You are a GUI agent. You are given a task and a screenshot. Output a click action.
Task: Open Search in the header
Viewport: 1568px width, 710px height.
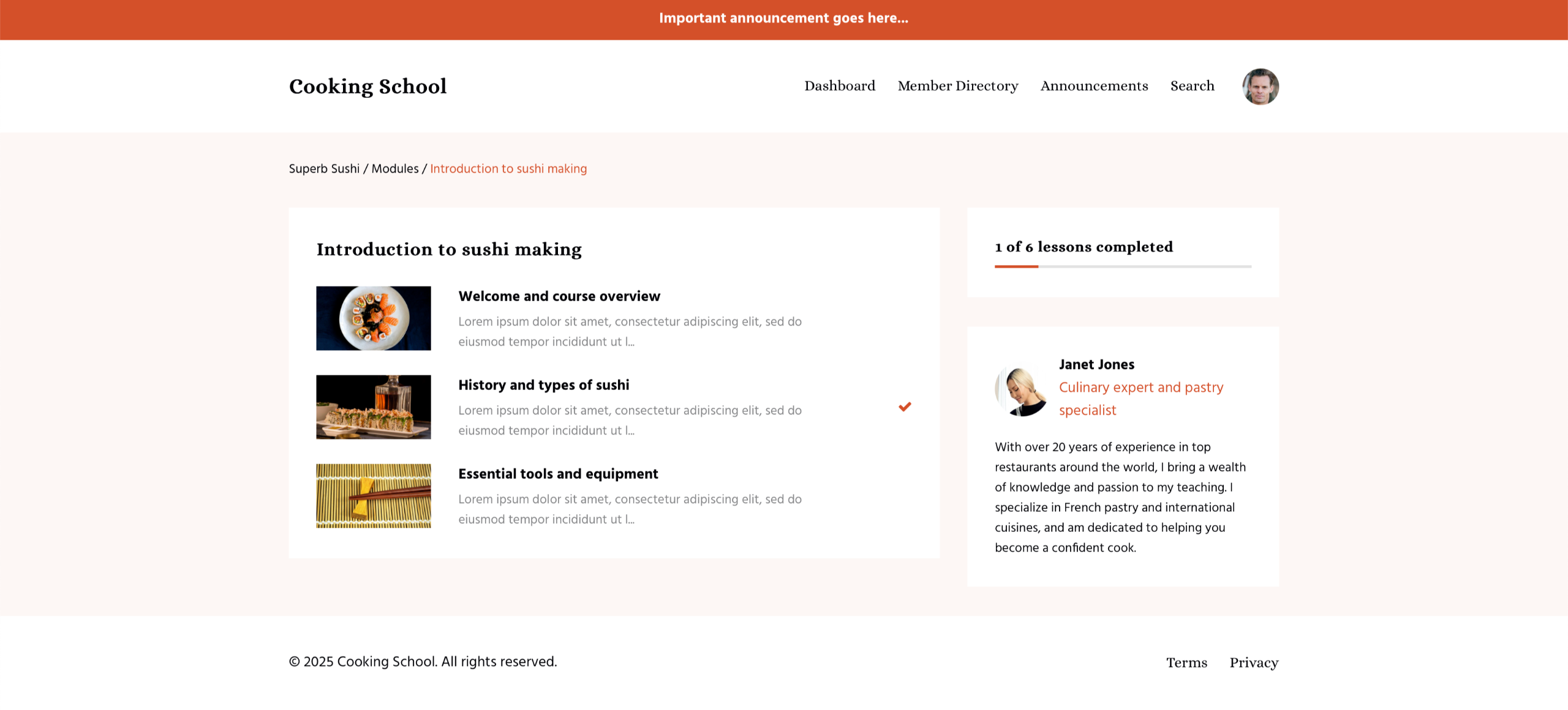click(1192, 86)
